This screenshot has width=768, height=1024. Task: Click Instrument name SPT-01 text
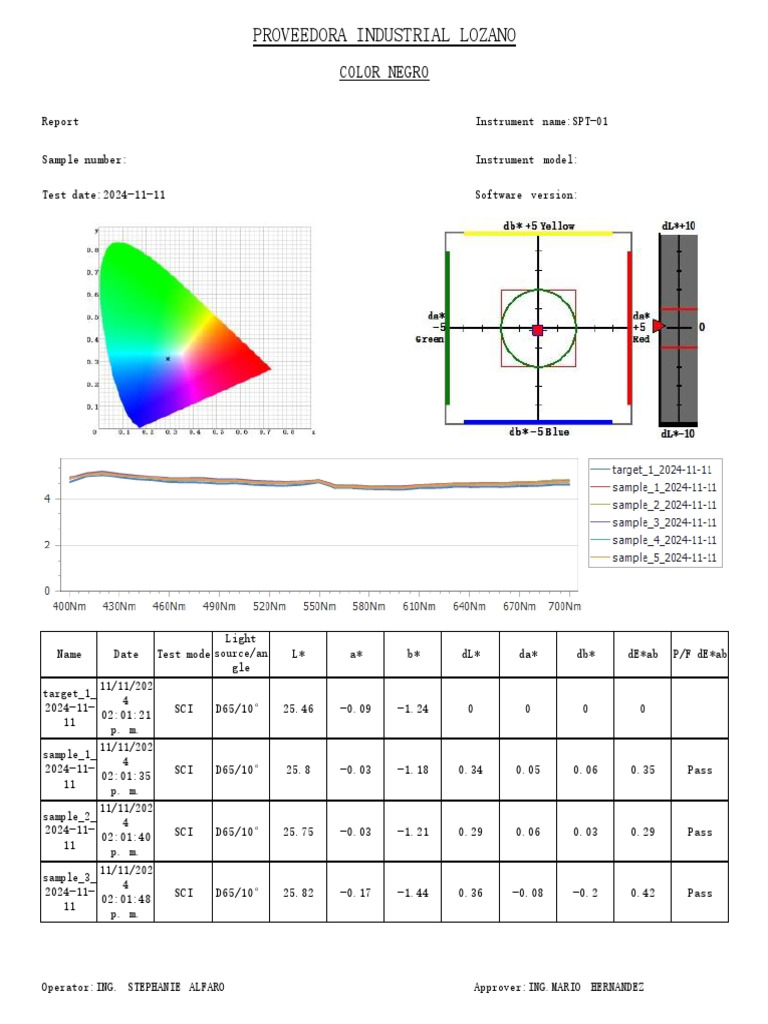[x=541, y=121]
